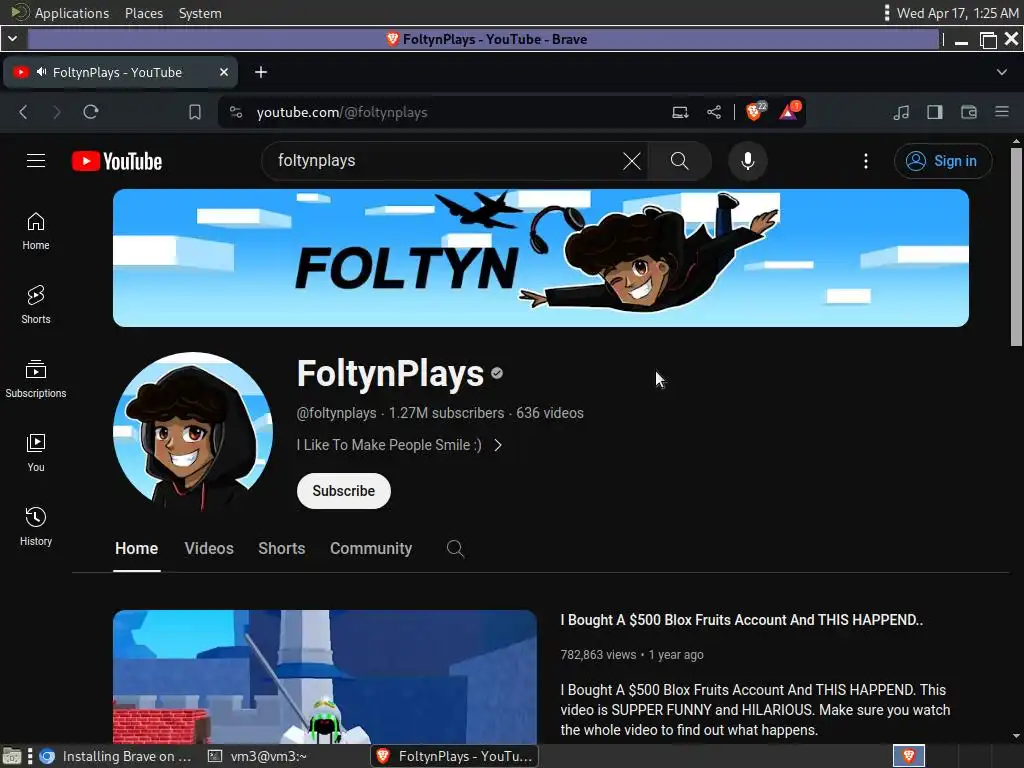The width and height of the screenshot is (1024, 768).
Task: Start voice search with microphone
Action: (x=748, y=161)
